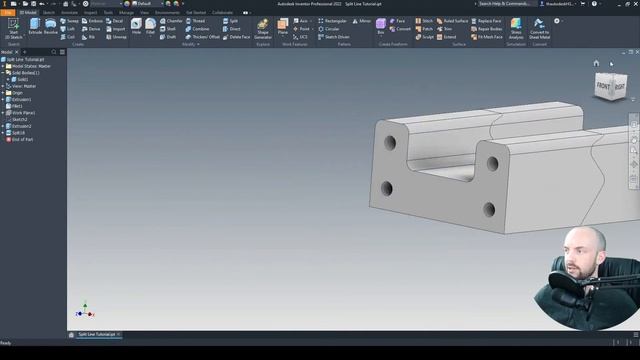Screen dimensions: 640x360
Task: Go to home view icon
Action: tap(596, 63)
